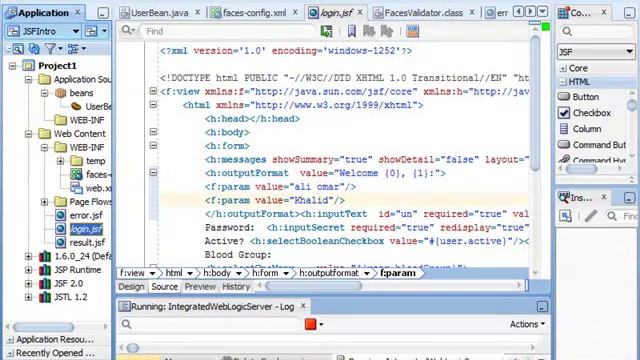The image size is (640, 360).
Task: Click the red stop button in Log panel
Action: (310, 324)
